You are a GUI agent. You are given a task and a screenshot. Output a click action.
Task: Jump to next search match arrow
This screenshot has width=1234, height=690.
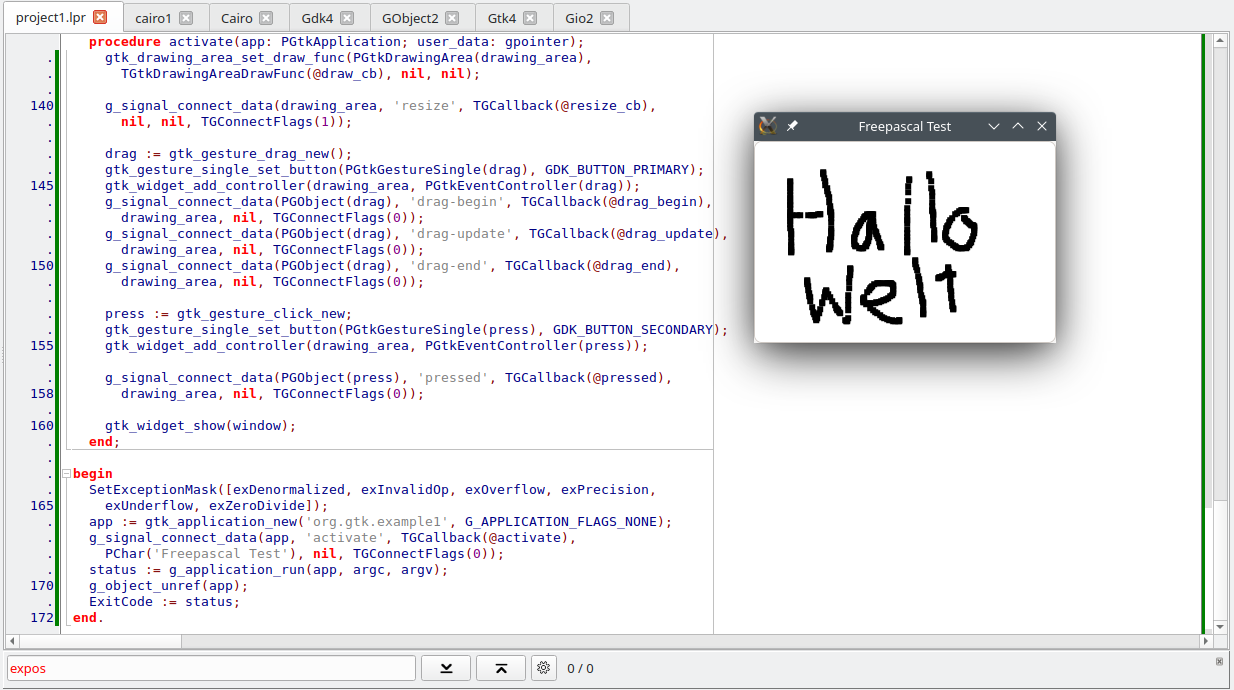(x=446, y=668)
